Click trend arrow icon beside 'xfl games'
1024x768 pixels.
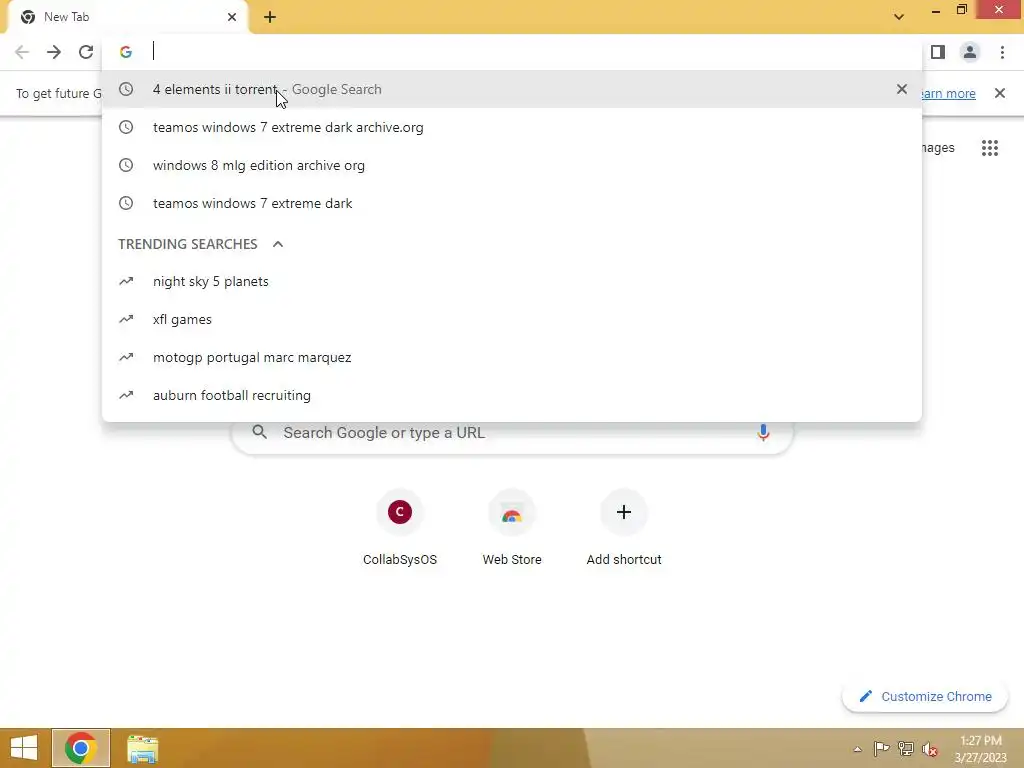pos(125,319)
